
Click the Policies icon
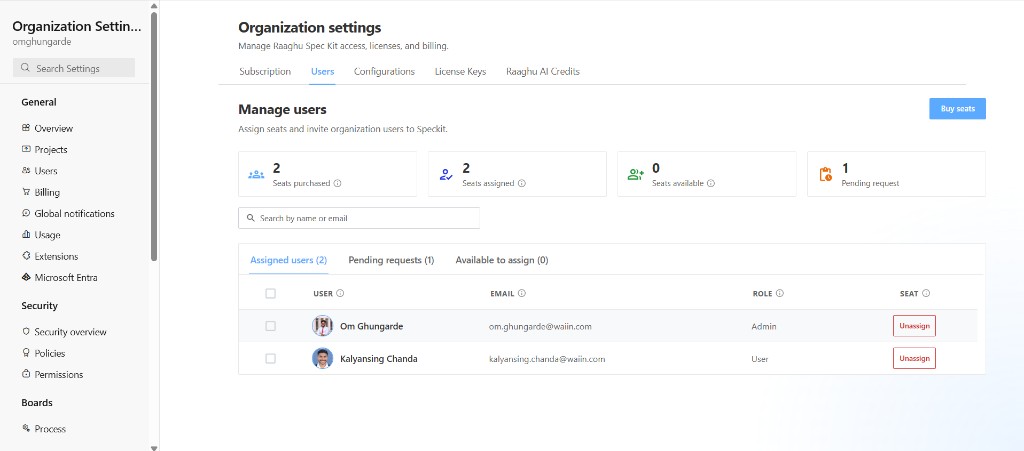(26, 353)
